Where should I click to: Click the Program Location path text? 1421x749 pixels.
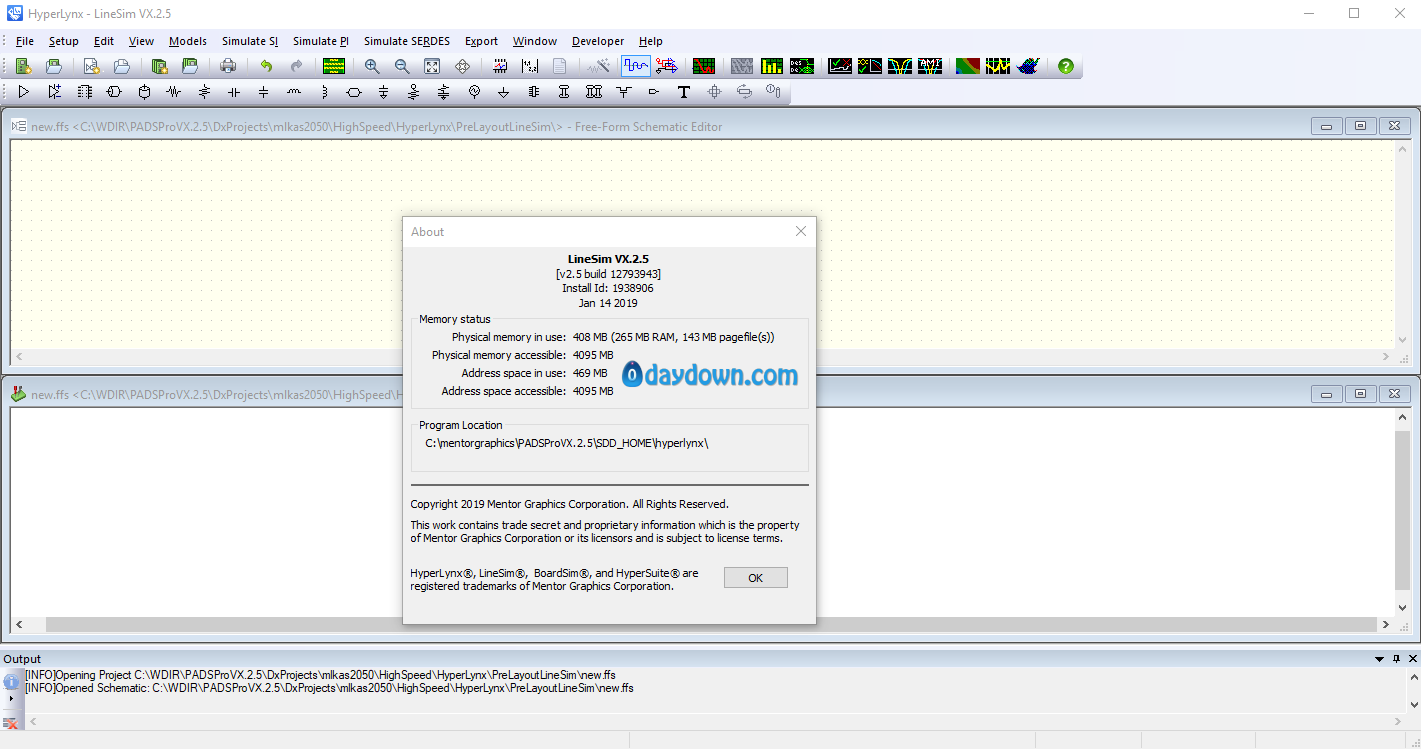(x=566, y=443)
